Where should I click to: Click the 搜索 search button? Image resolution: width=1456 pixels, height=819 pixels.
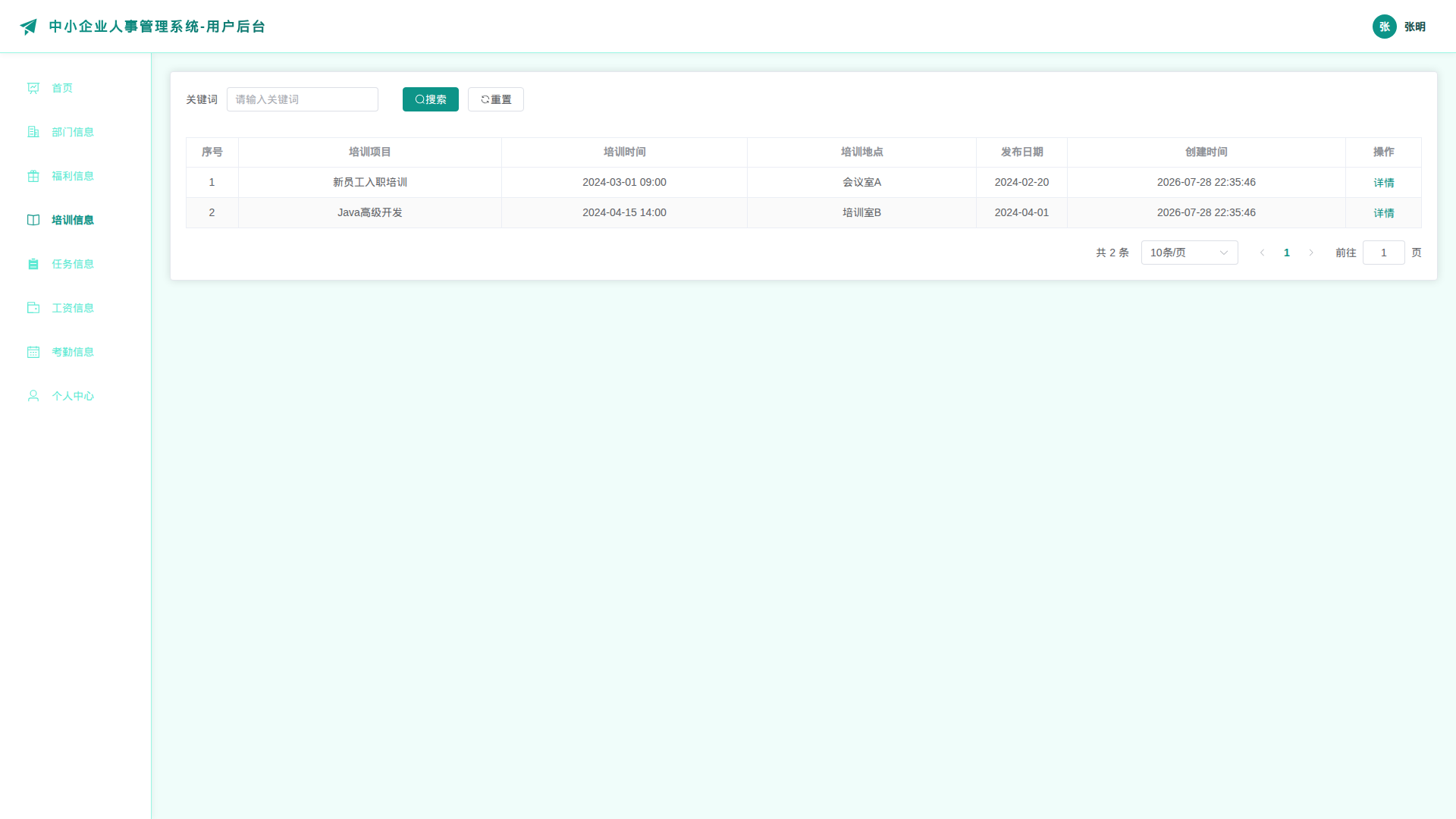tap(431, 99)
